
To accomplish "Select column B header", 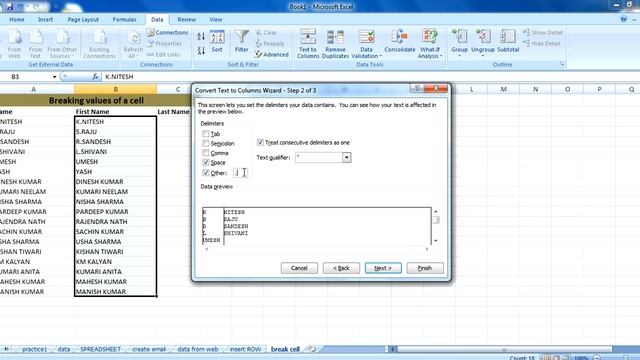I will [116, 89].
